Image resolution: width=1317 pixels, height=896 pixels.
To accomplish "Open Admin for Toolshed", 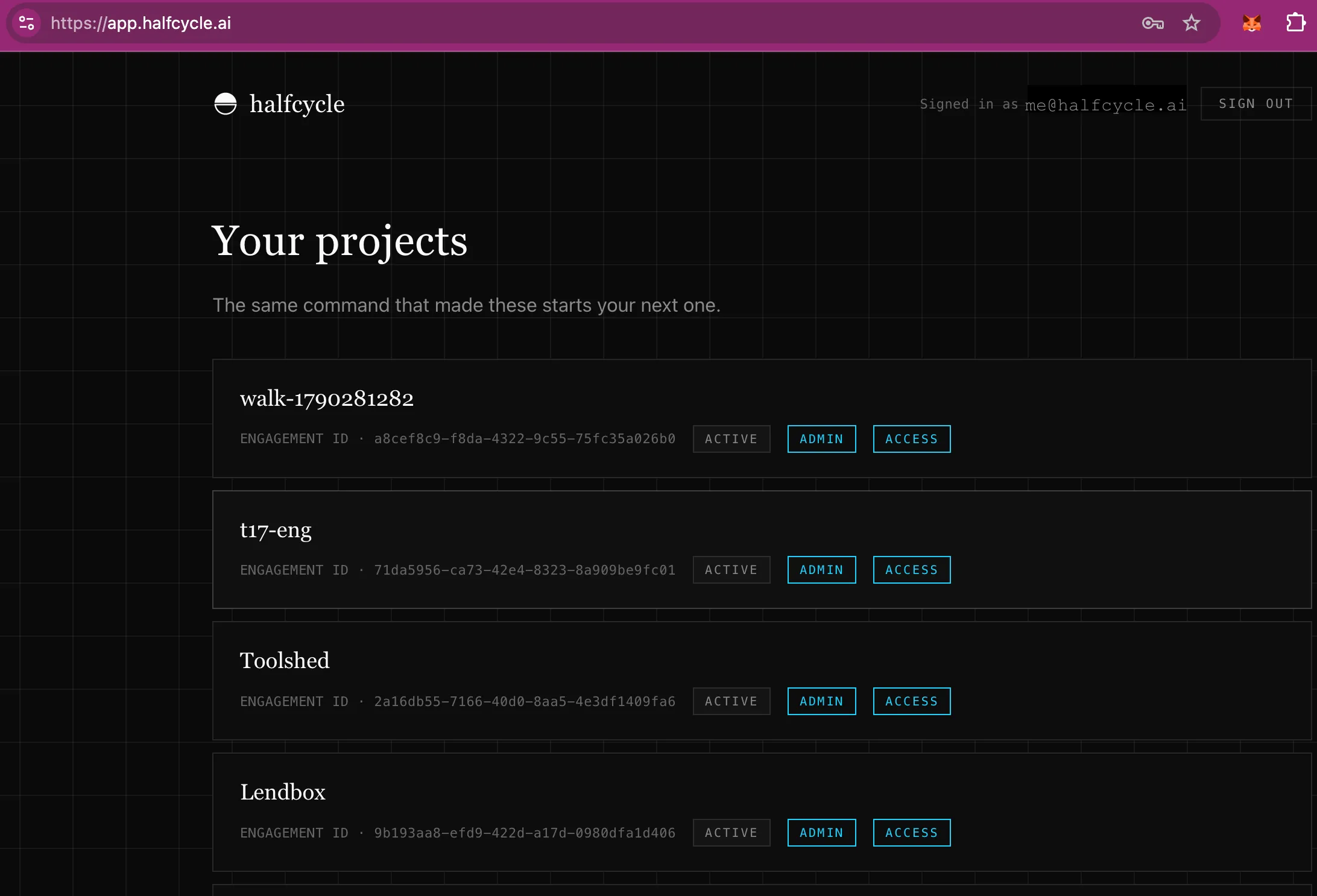I will click(821, 701).
